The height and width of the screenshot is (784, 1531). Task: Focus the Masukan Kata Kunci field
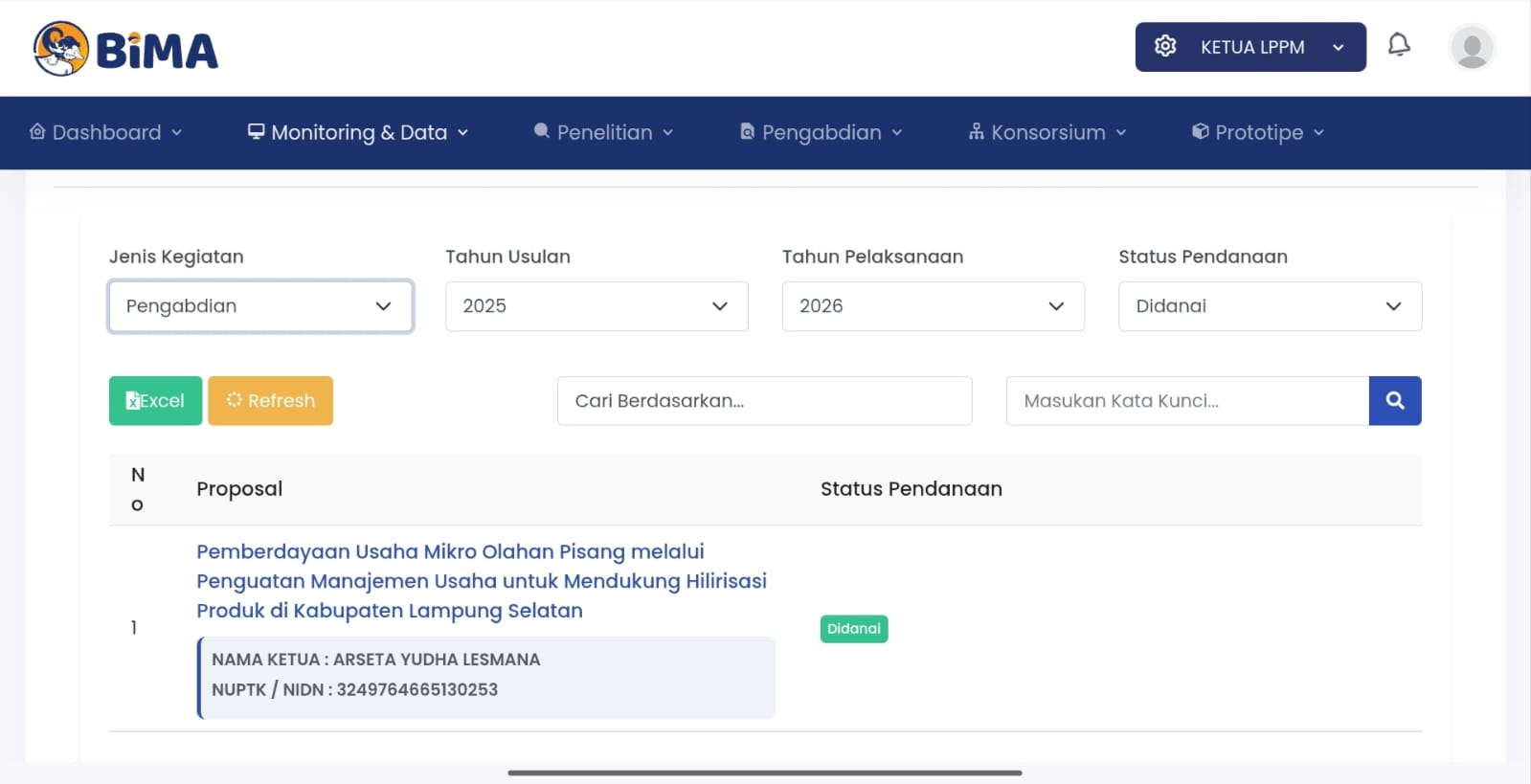click(x=1187, y=401)
